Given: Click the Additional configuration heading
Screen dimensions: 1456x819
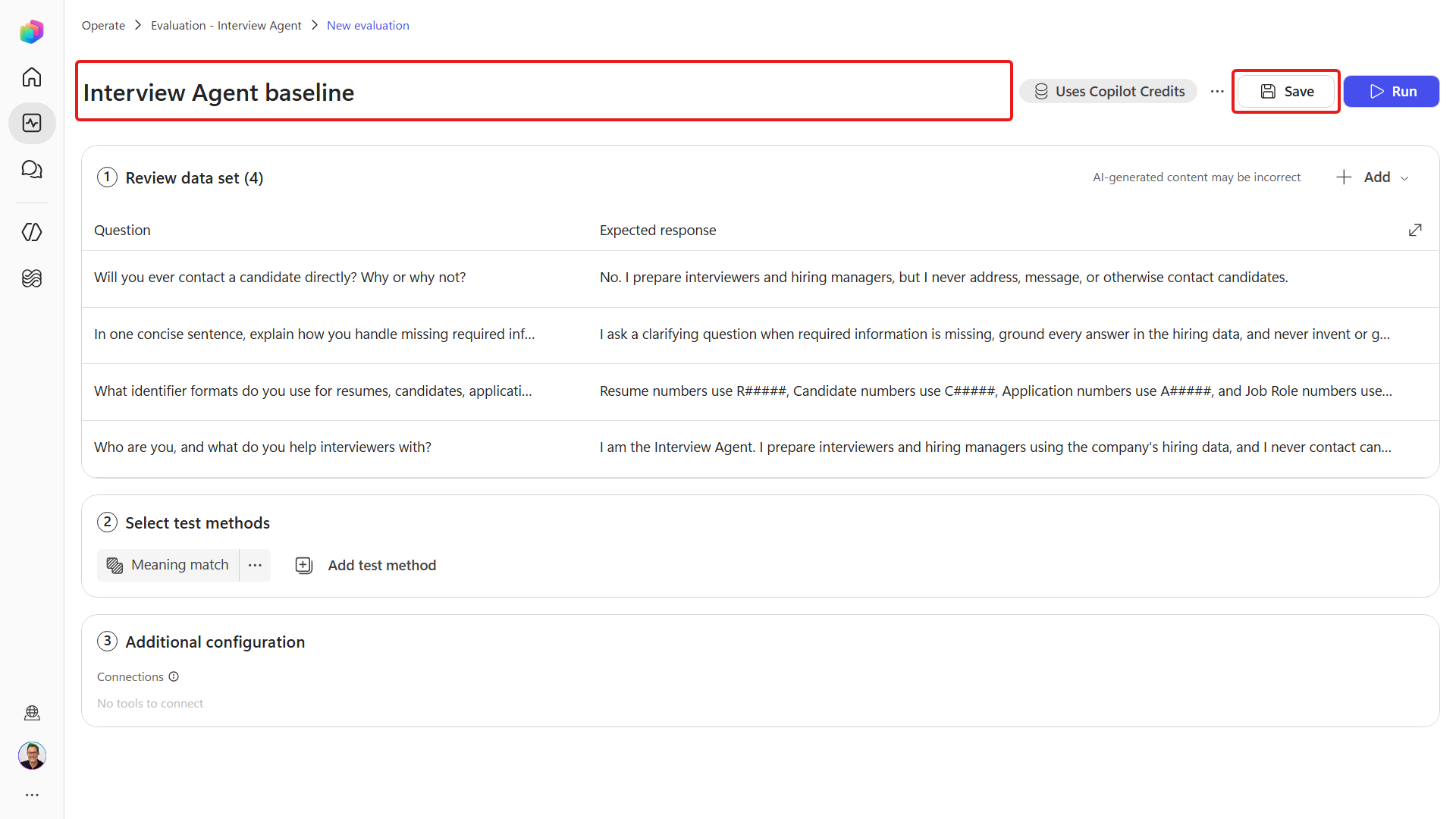Looking at the screenshot, I should tap(215, 642).
